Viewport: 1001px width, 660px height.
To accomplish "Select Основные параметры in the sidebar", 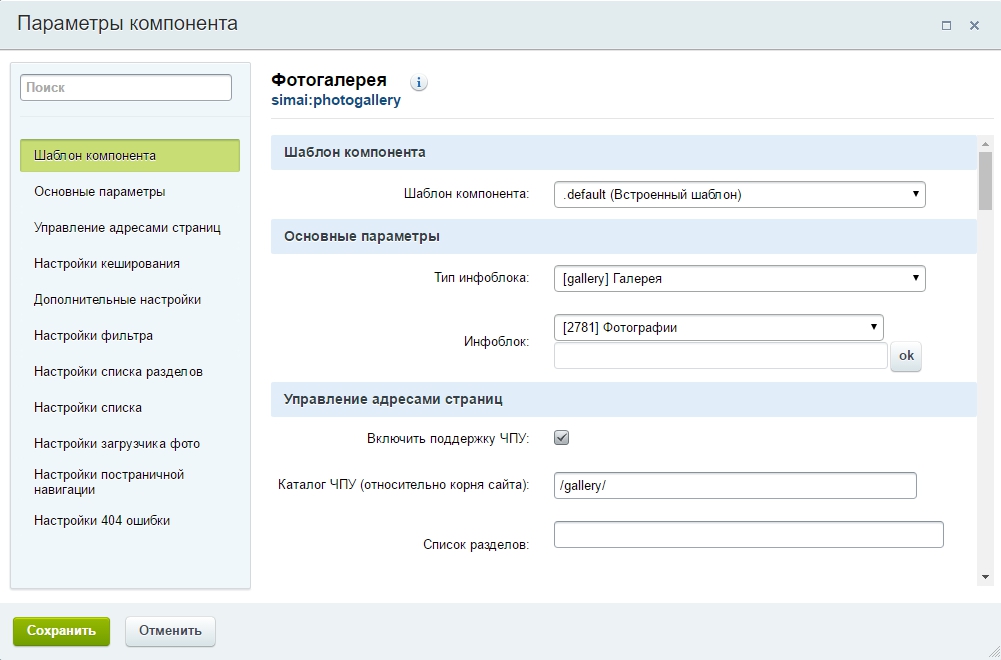I will [100, 192].
